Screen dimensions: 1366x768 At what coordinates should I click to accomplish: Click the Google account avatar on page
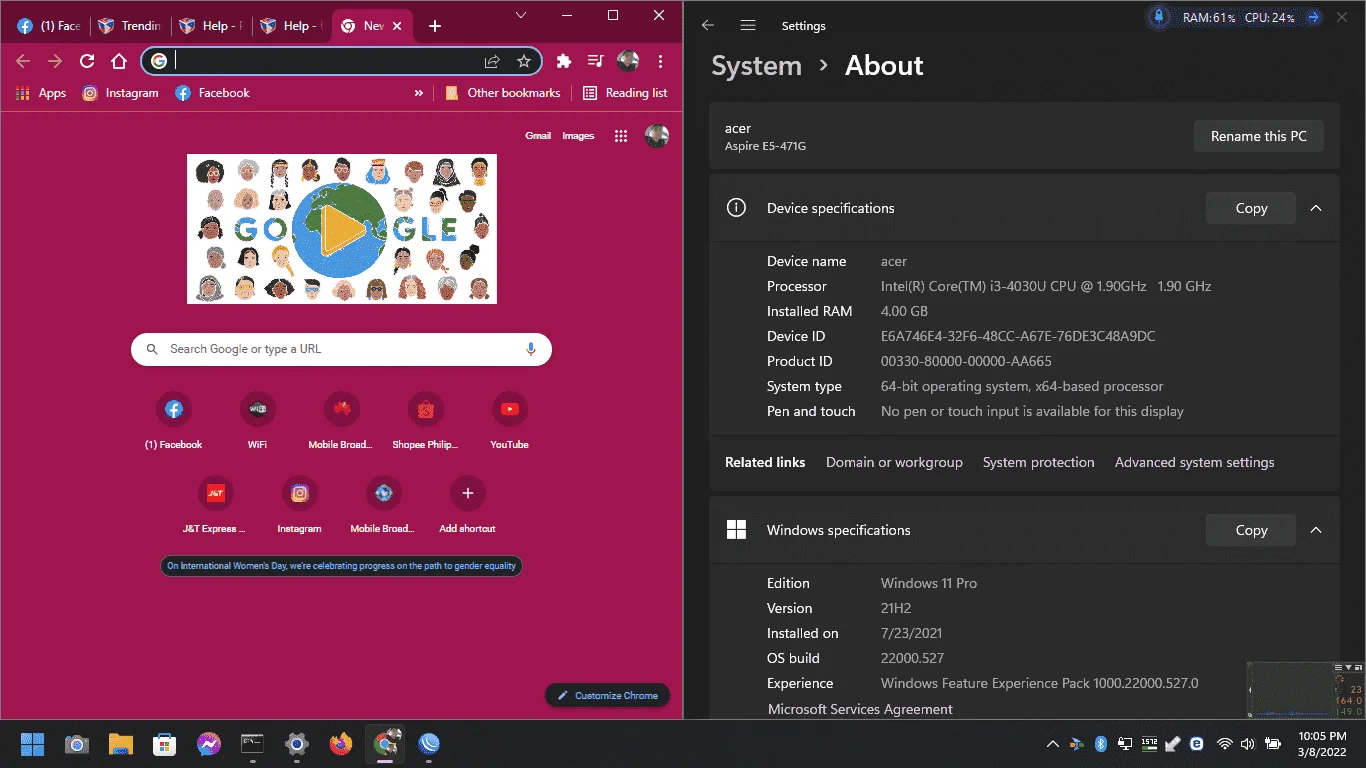coord(657,136)
